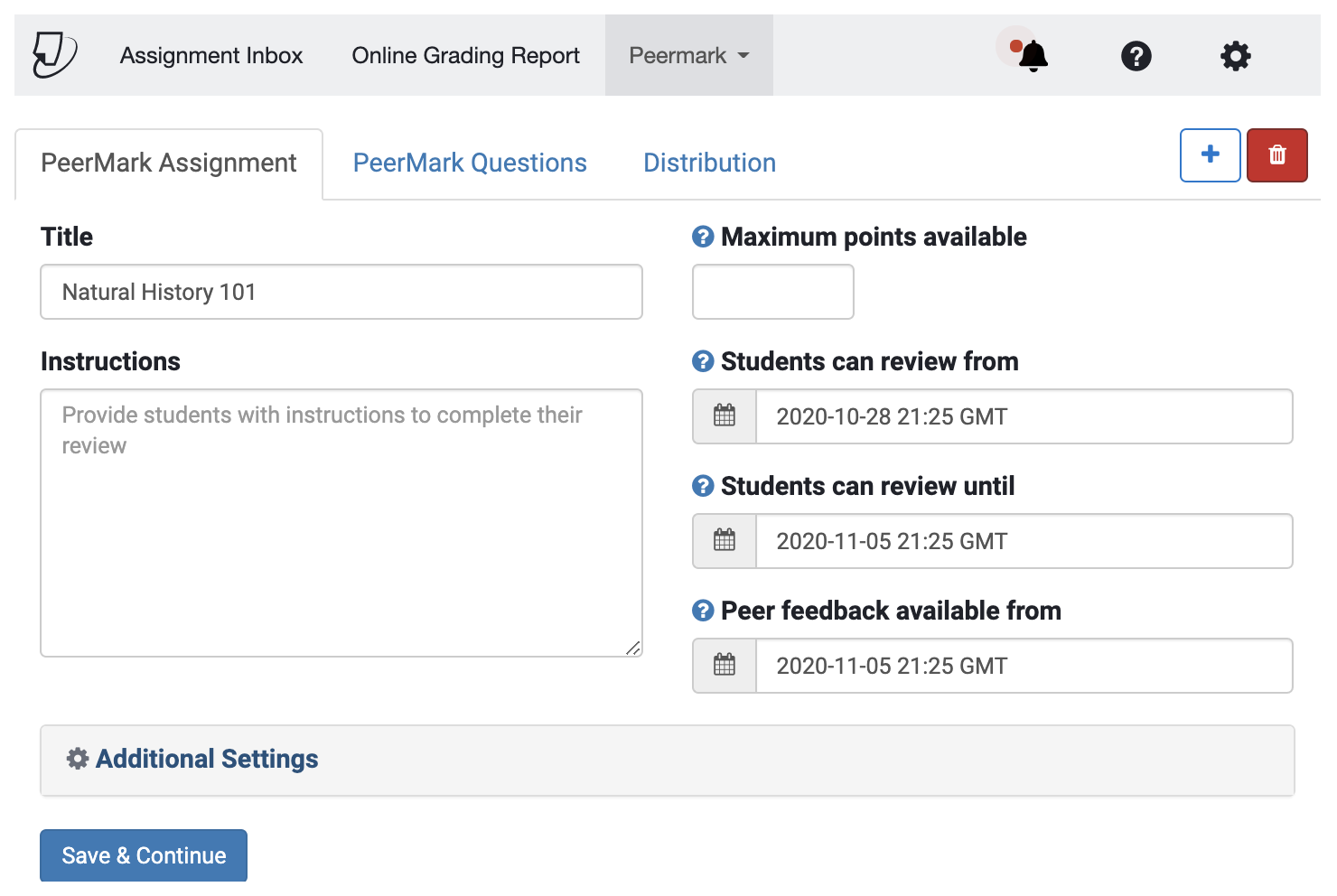Click the Instructions textarea resize handle
The width and height of the screenshot is (1337, 896).
point(633,648)
